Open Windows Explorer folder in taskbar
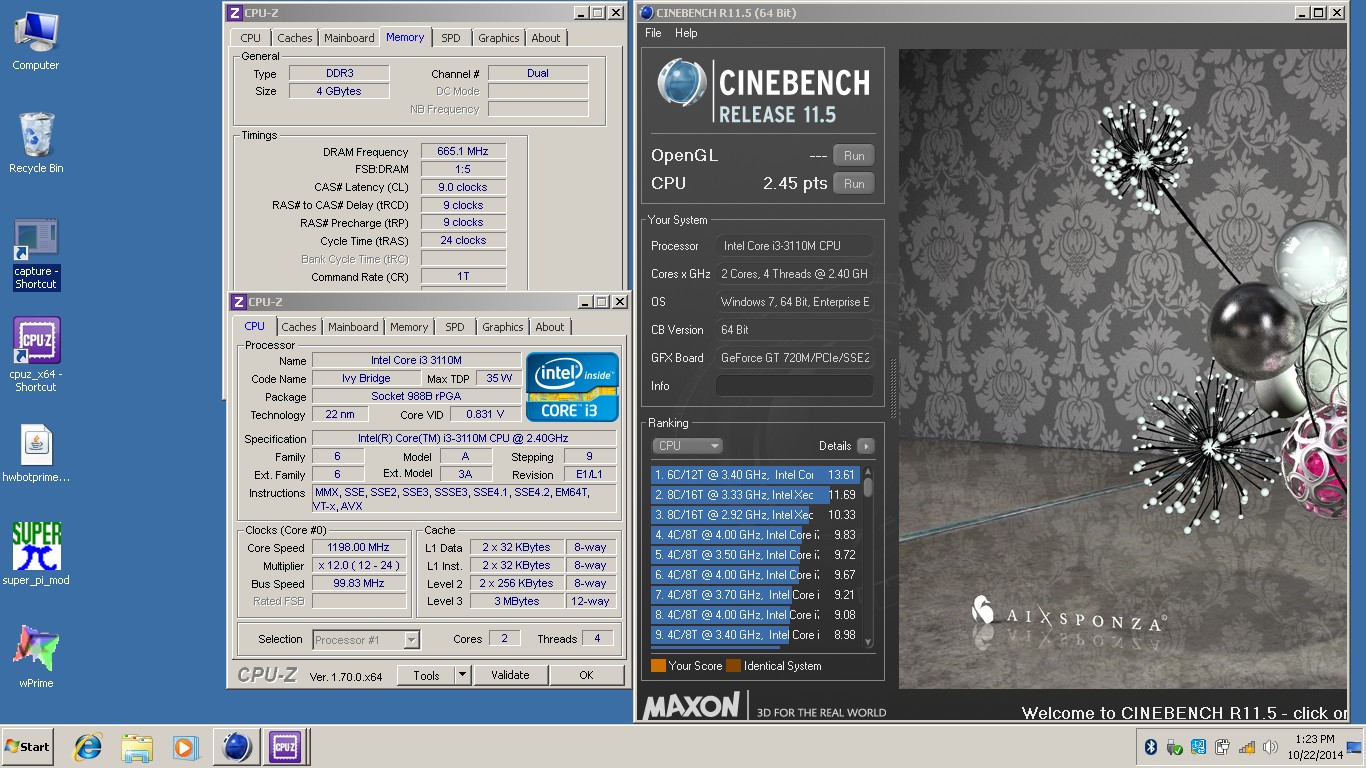 136,747
